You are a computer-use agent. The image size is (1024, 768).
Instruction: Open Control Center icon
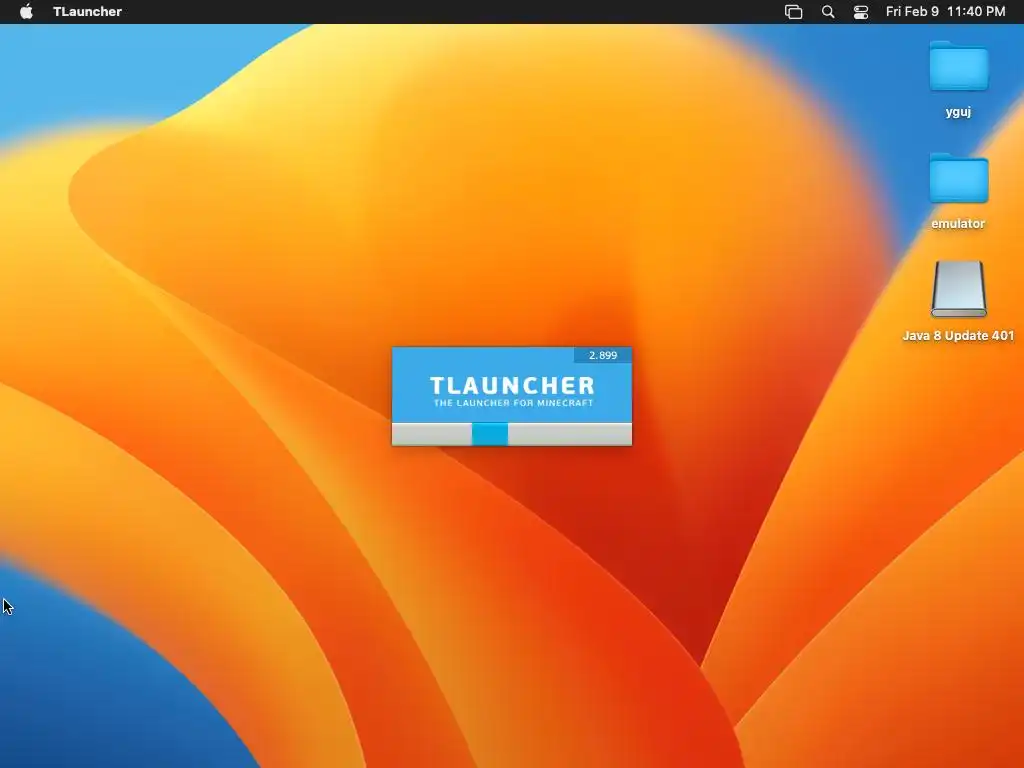pyautogui.click(x=861, y=12)
